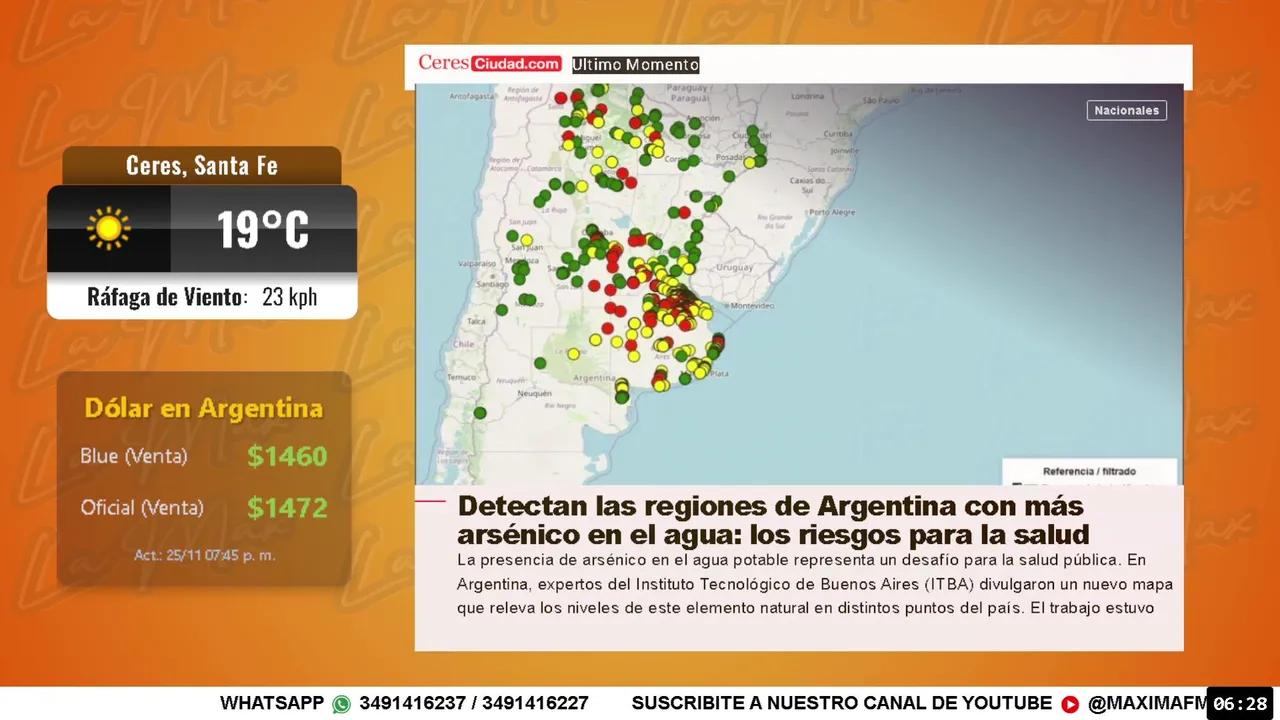Tap the green WhatsApp icon in the ticker

(342, 704)
